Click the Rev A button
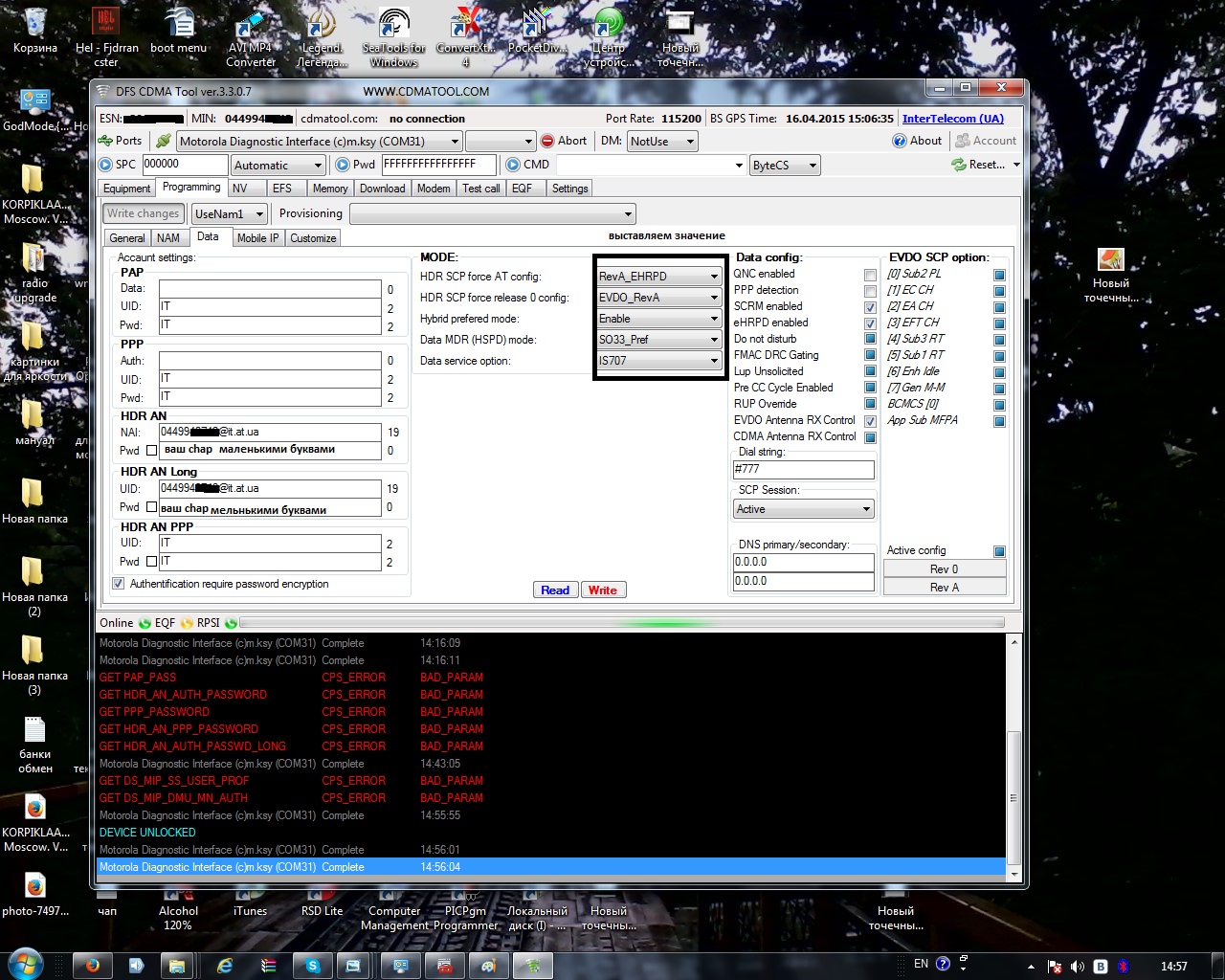The height and width of the screenshot is (980, 1225). 945,588
